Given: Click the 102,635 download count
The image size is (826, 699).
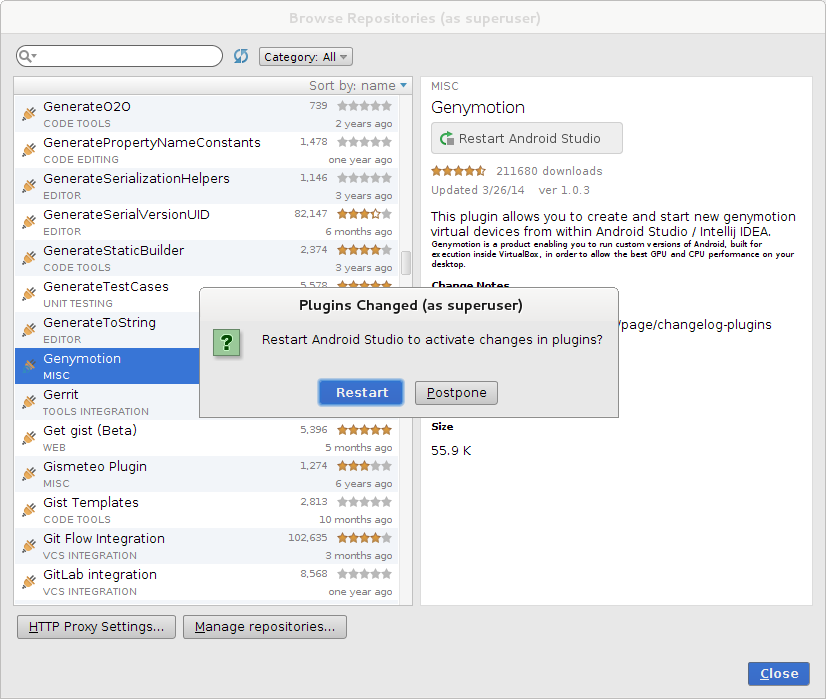Looking at the screenshot, I should [x=308, y=538].
